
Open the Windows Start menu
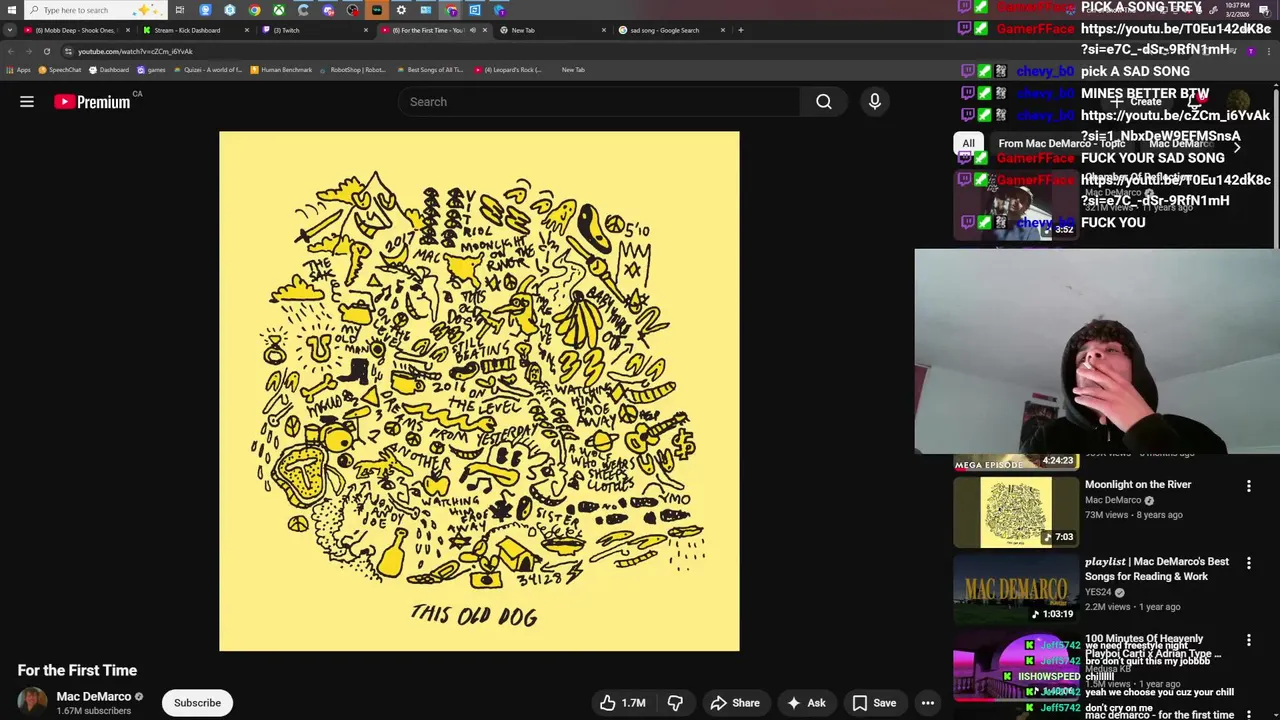coord(11,10)
